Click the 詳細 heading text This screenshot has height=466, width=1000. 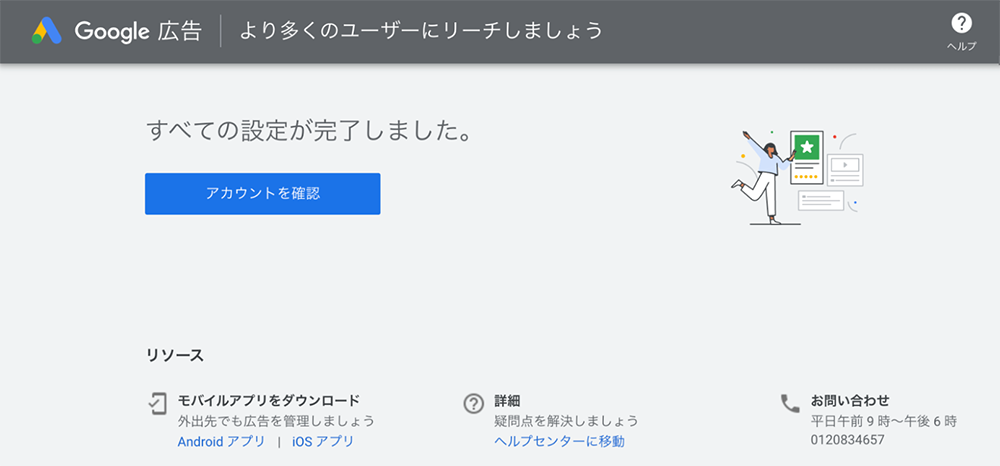coord(507,401)
